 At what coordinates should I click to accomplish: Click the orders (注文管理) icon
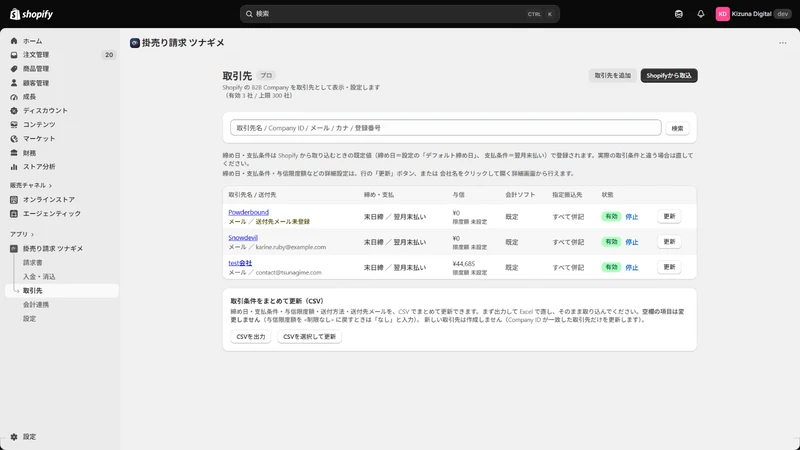tap(14, 55)
